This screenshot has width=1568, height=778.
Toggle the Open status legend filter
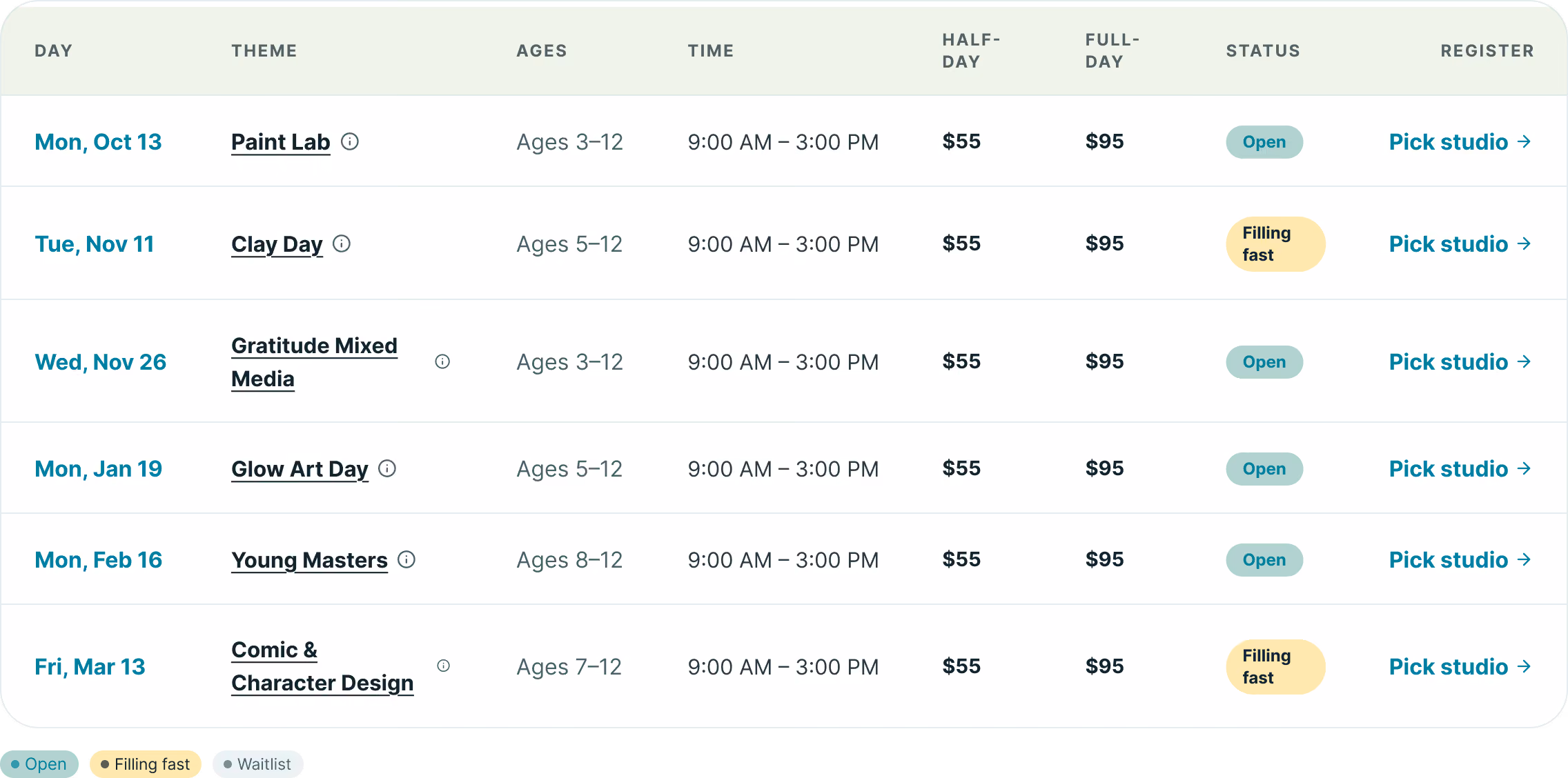coord(39,764)
